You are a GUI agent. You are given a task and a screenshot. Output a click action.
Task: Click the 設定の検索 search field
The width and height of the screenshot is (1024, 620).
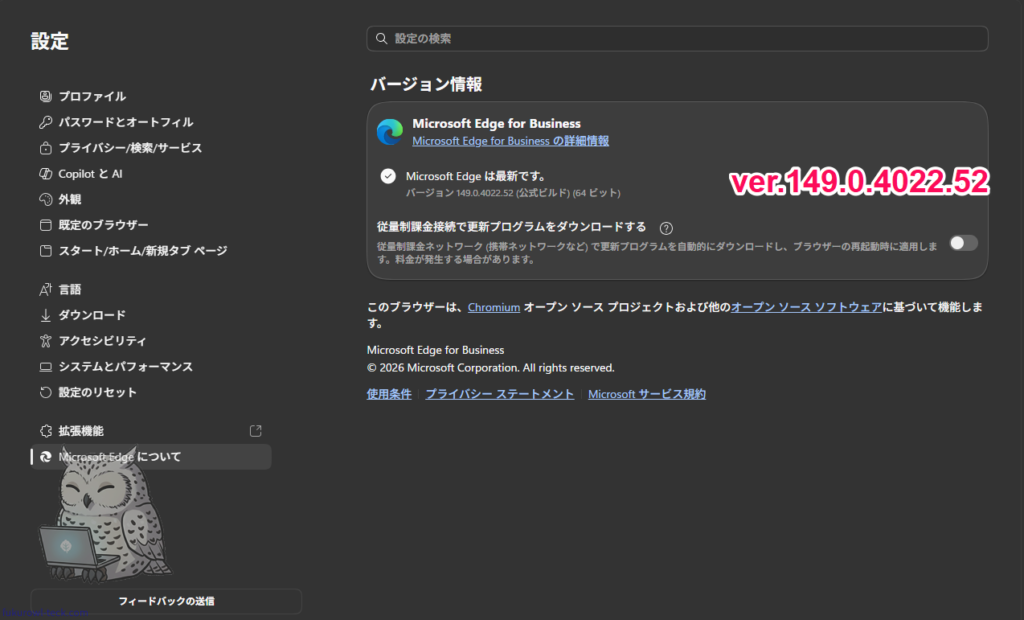(677, 39)
